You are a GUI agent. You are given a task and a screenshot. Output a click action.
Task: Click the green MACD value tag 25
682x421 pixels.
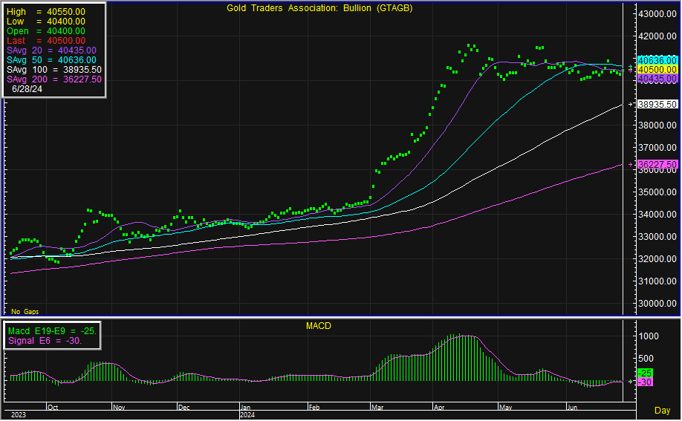tap(646, 373)
